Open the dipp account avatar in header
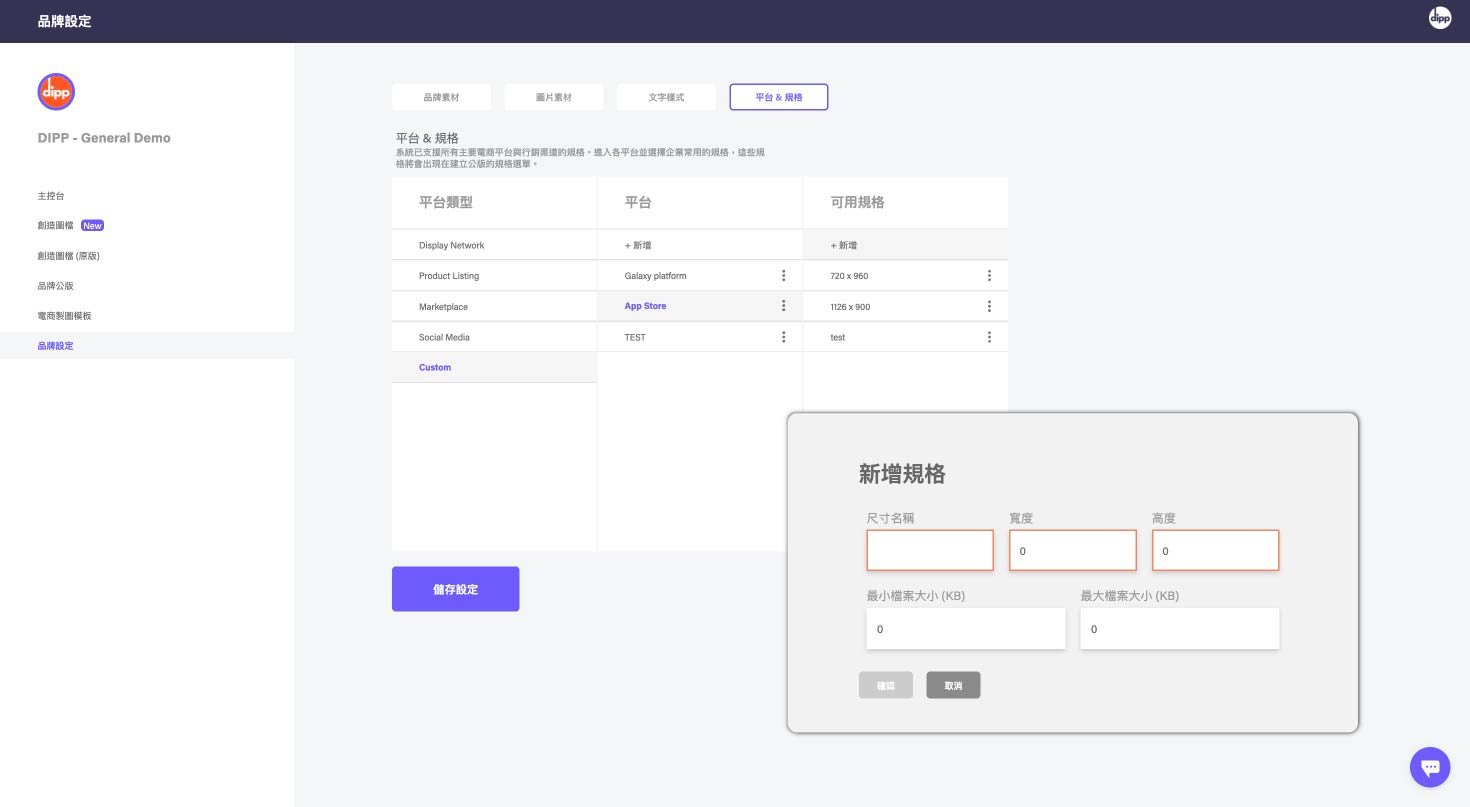The height and width of the screenshot is (807, 1470). (x=1439, y=17)
